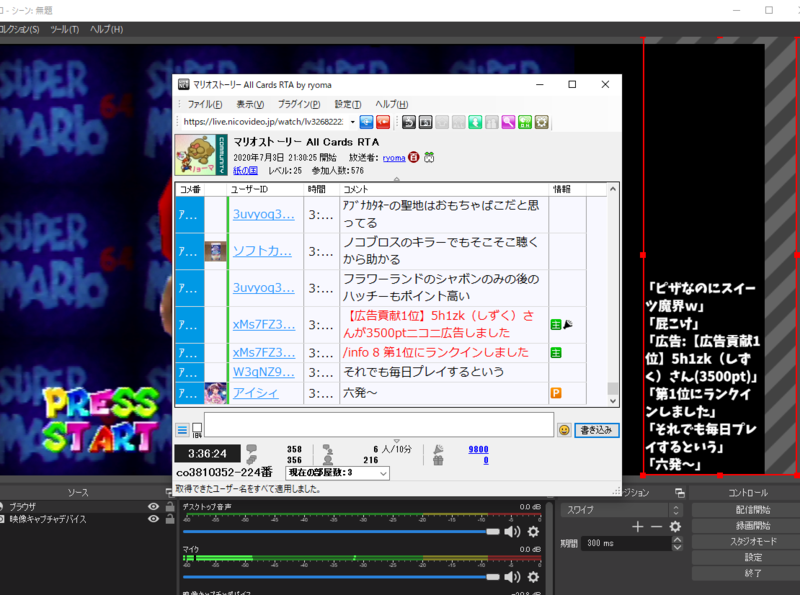The image size is (800, 595).
Task: Toggle the 184 anonymous checkbox
Action: pos(197,428)
